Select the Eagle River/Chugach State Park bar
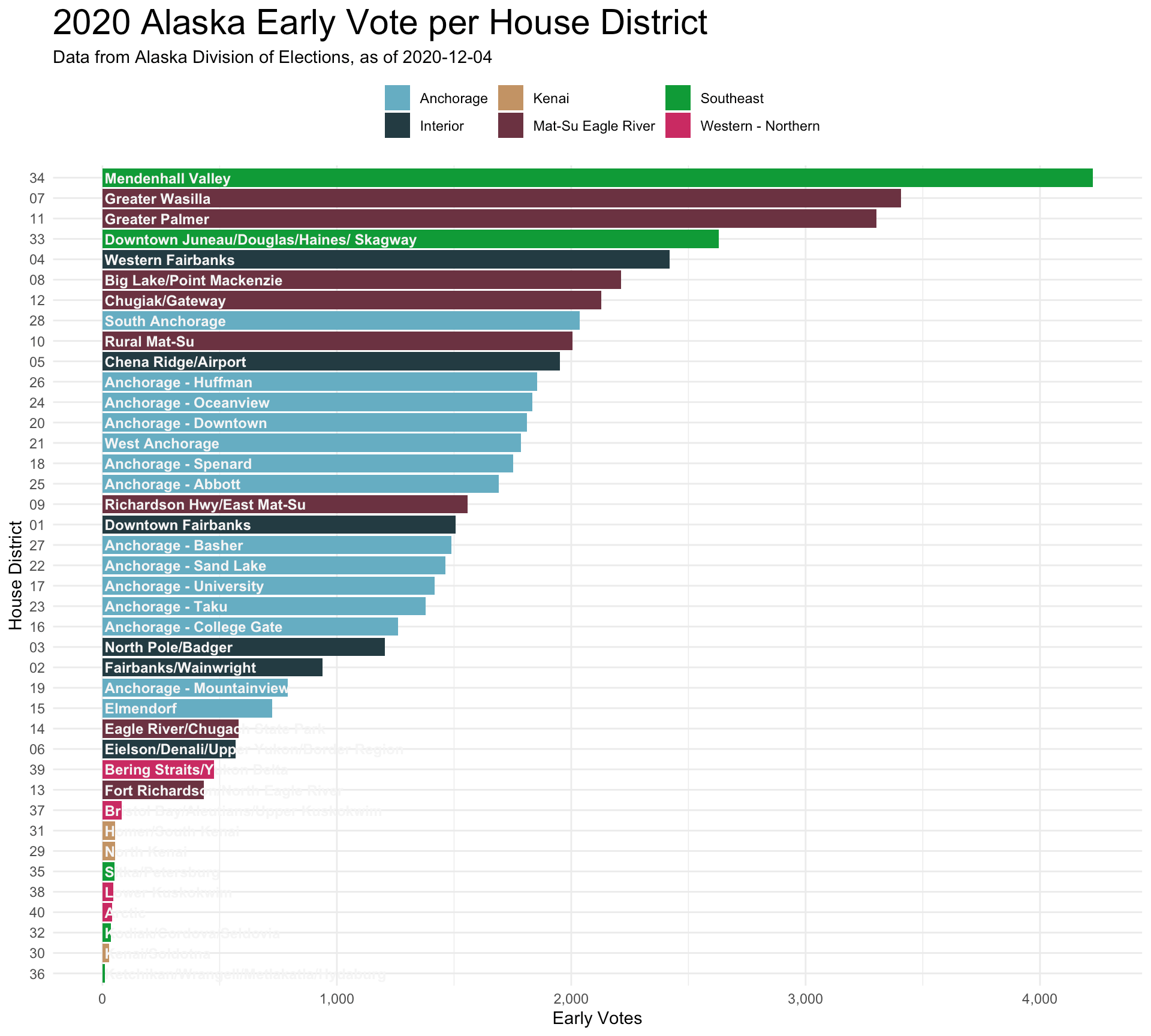 170,728
